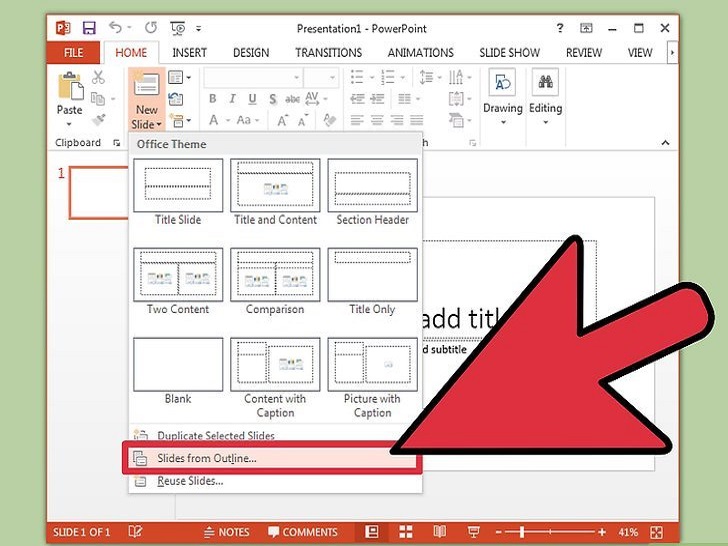Screen dimensions: 728x546
Task: Toggle text Shadow
Action: click(273, 99)
